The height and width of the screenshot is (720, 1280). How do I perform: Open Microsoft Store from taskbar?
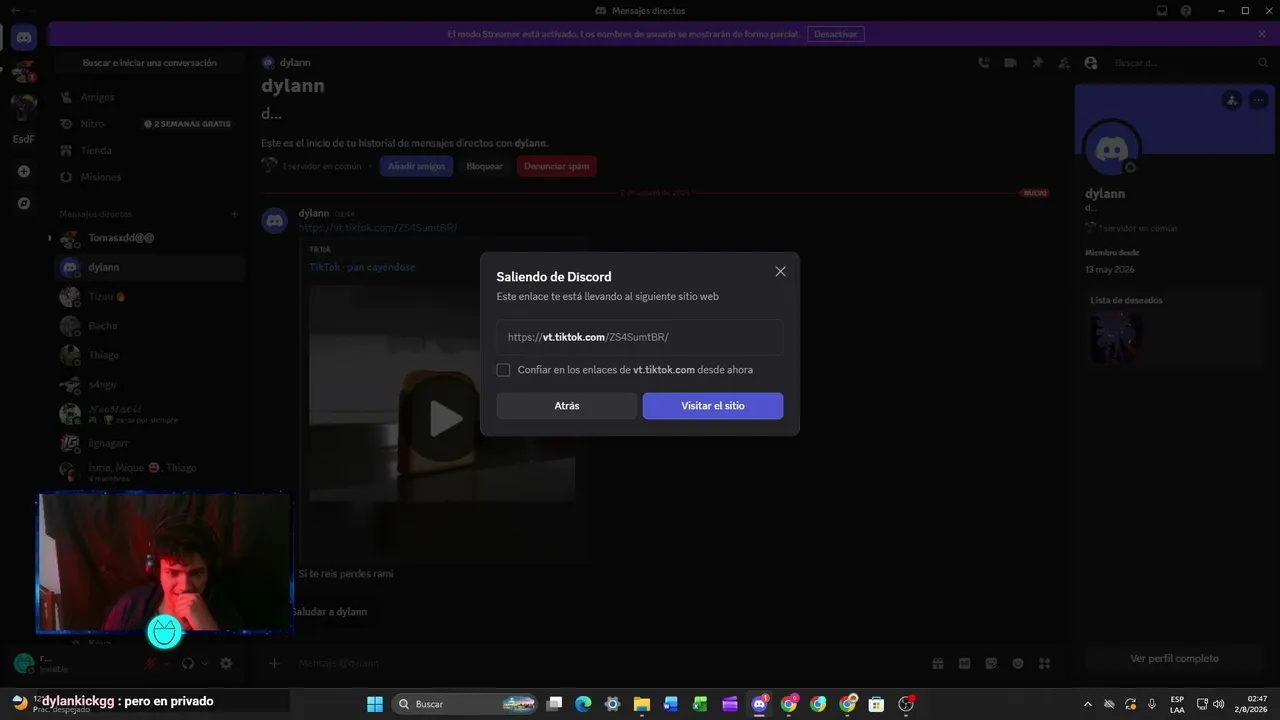point(877,704)
